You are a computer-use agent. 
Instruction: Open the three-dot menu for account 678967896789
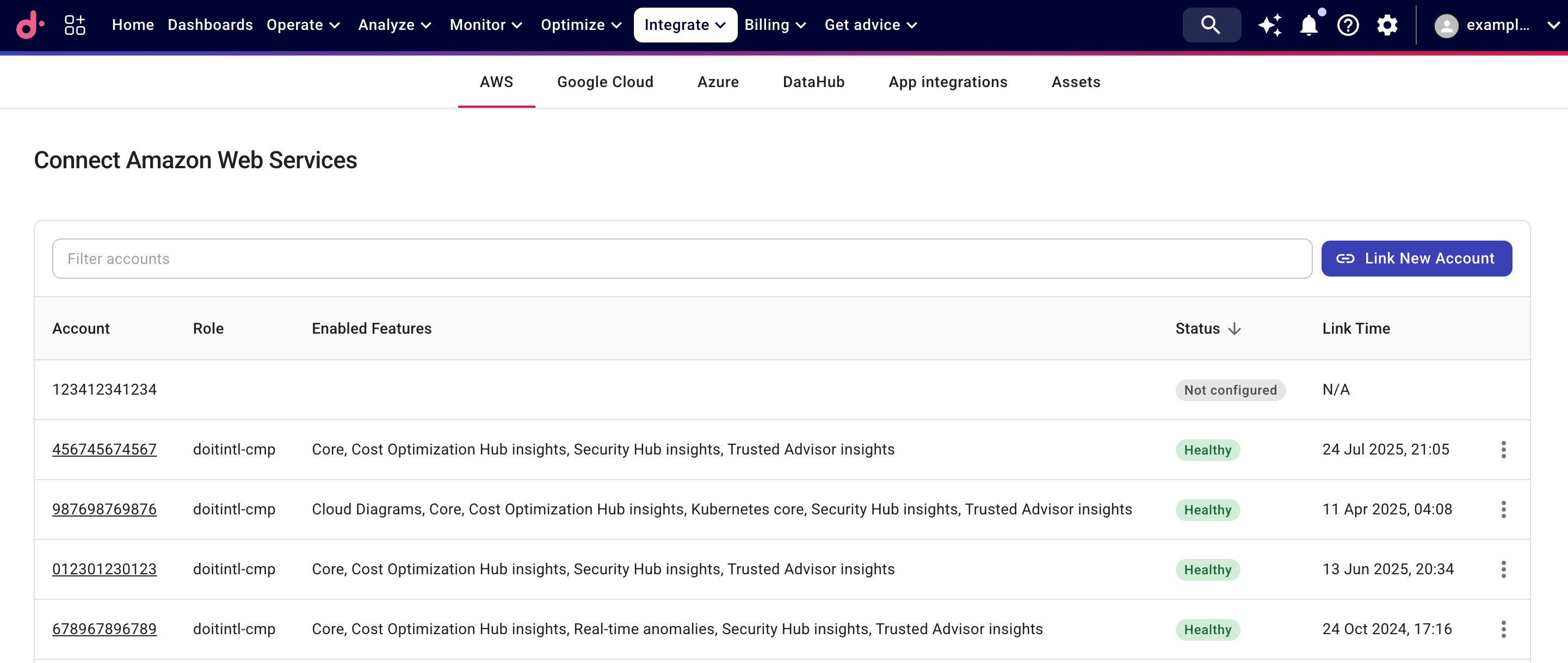(1503, 629)
